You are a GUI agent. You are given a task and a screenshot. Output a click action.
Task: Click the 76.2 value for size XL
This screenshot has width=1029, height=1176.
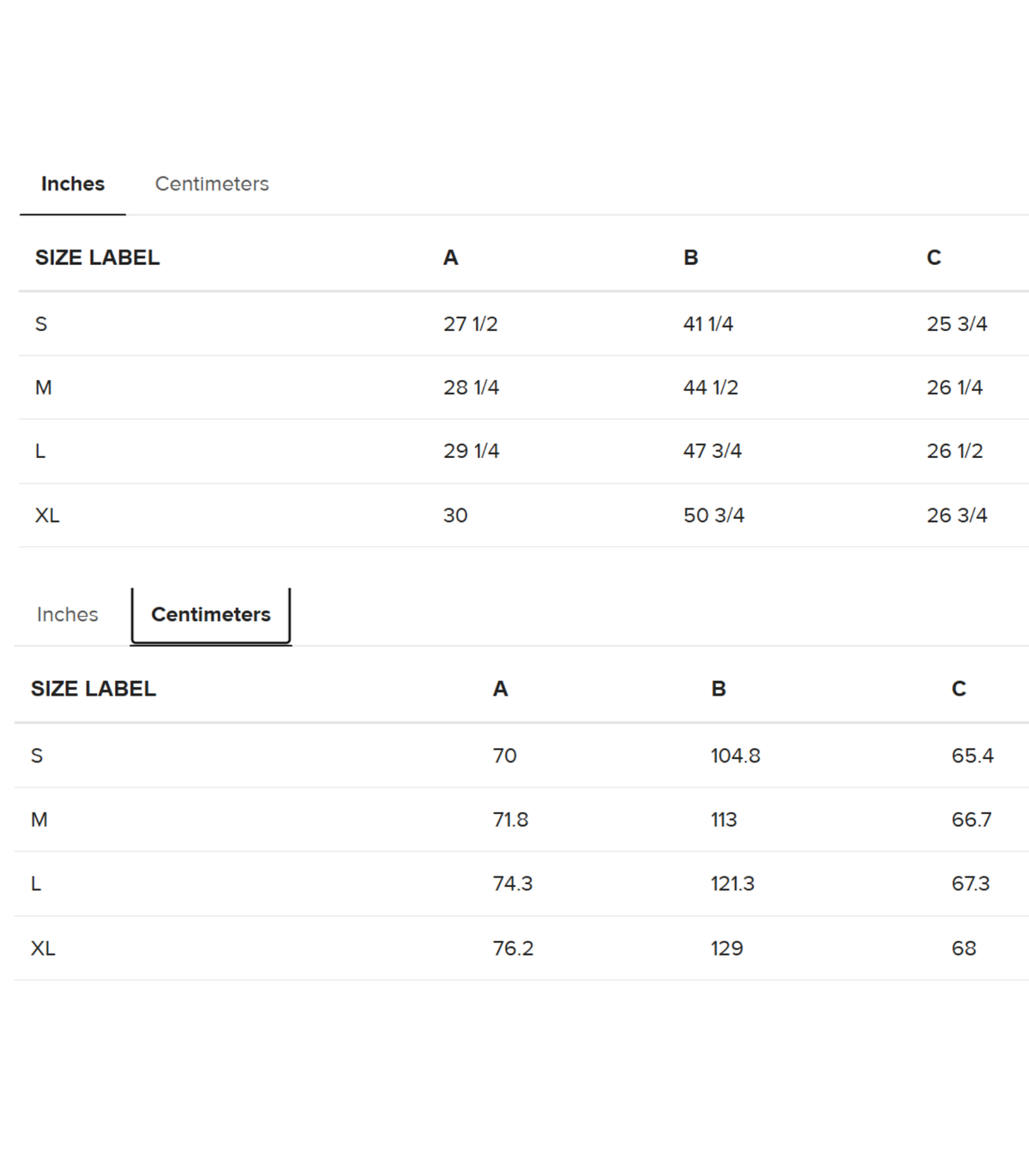pyautogui.click(x=513, y=948)
